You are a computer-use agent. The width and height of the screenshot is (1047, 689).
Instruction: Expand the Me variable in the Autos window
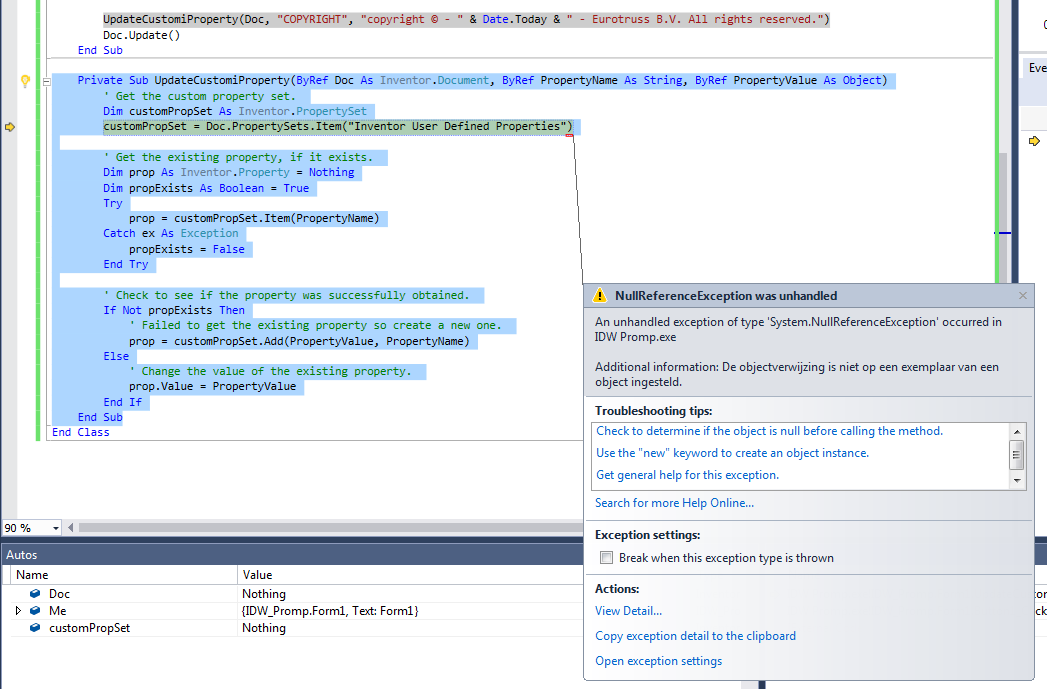tap(17, 610)
